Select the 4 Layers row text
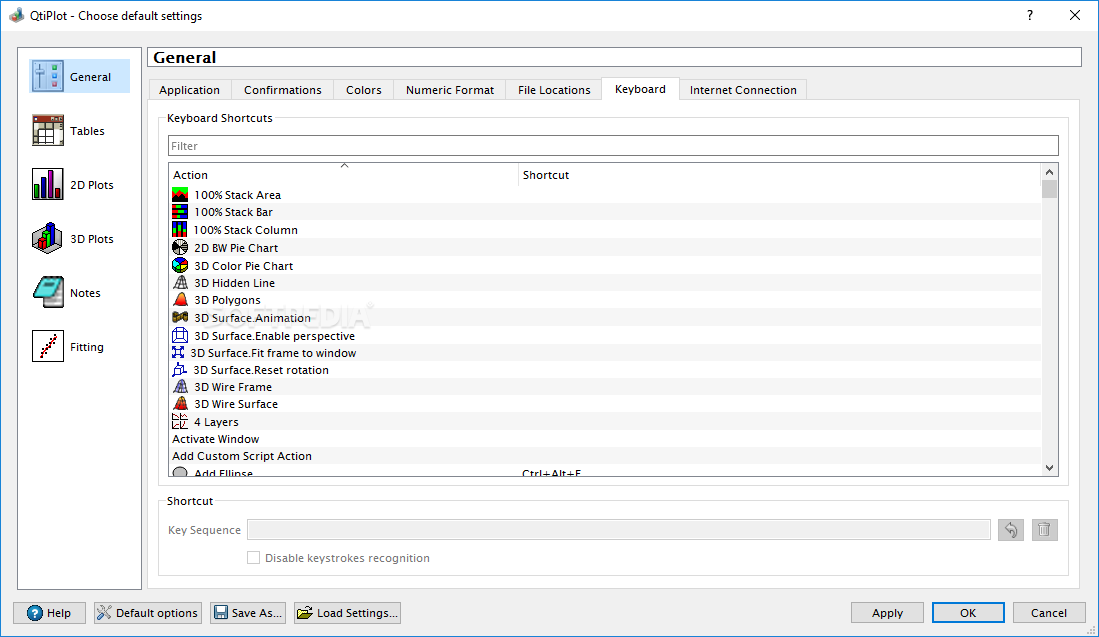 coord(216,422)
